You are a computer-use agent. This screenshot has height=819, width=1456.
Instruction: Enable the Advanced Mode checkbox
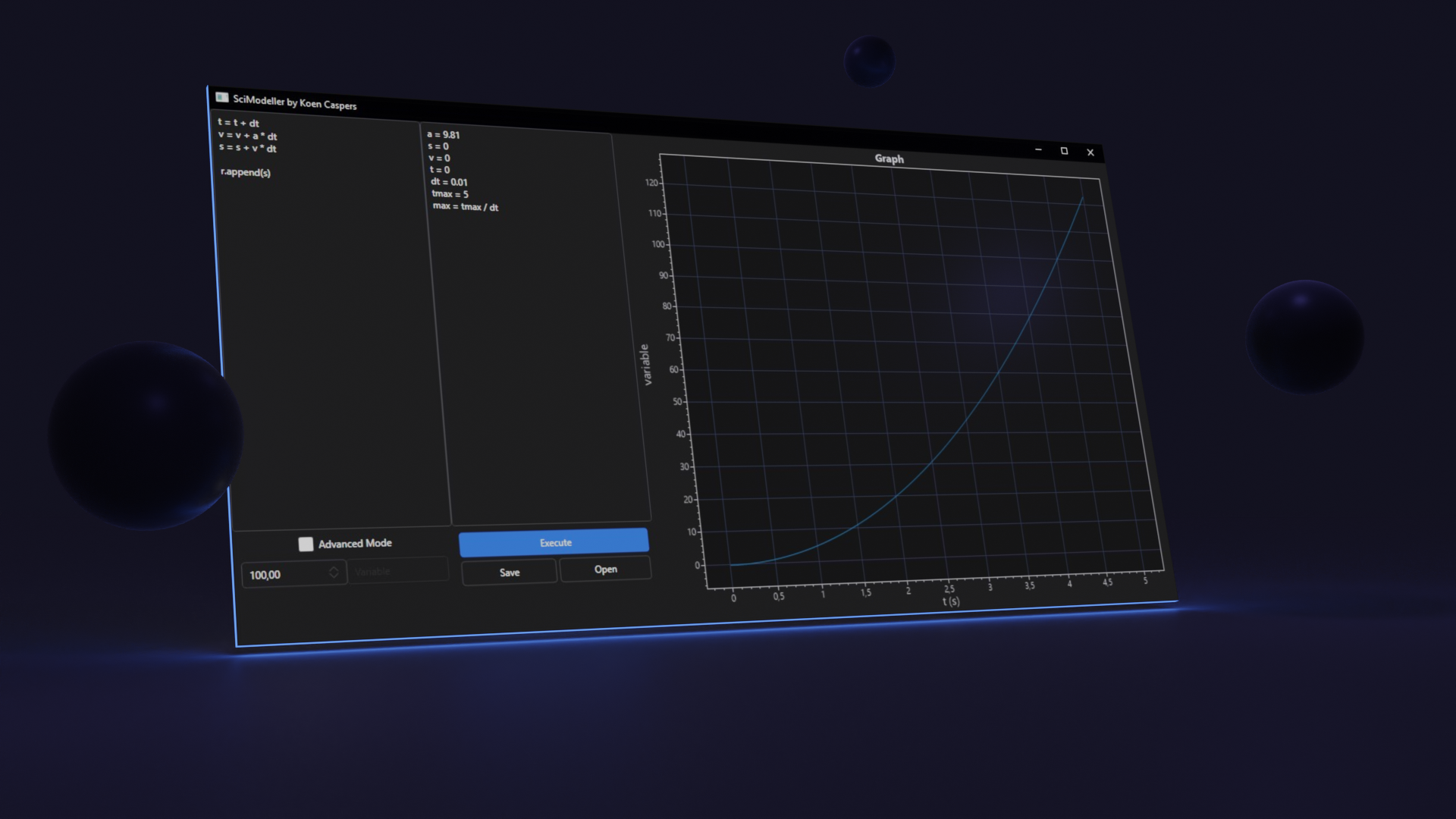[306, 544]
